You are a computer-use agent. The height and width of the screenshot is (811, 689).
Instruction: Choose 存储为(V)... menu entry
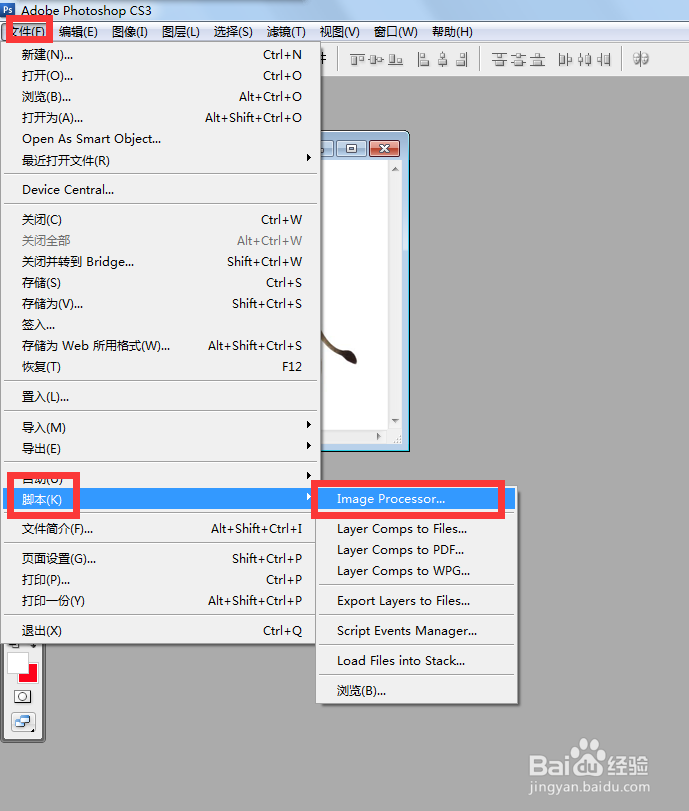[161, 304]
